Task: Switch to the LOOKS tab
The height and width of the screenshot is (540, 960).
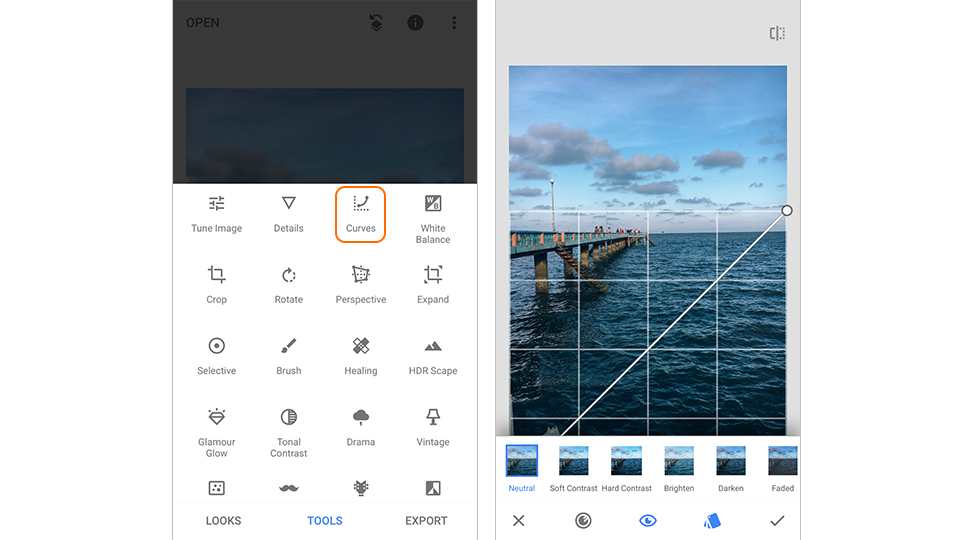Action: point(223,520)
